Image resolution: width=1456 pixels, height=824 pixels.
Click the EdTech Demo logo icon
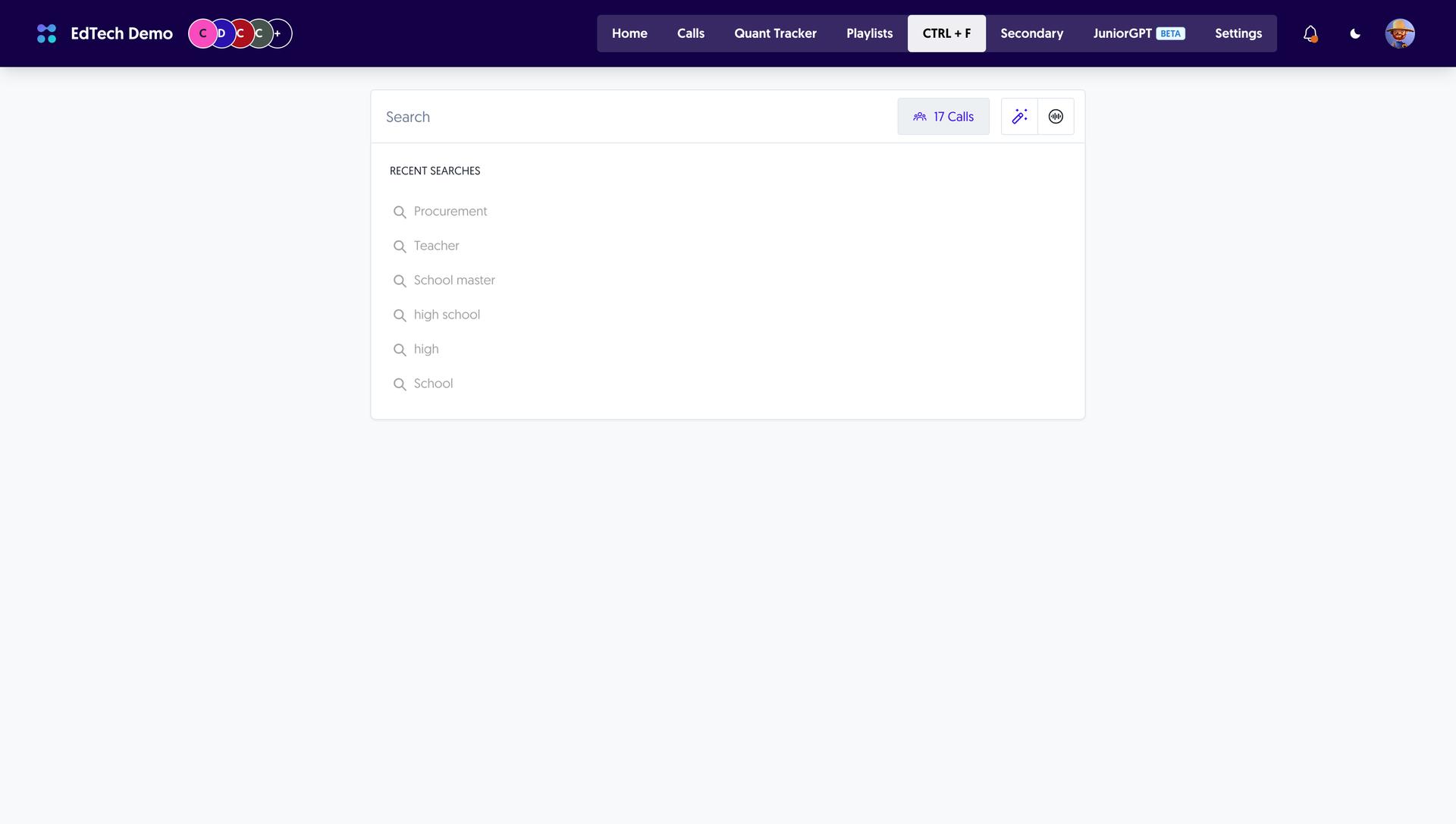click(46, 33)
